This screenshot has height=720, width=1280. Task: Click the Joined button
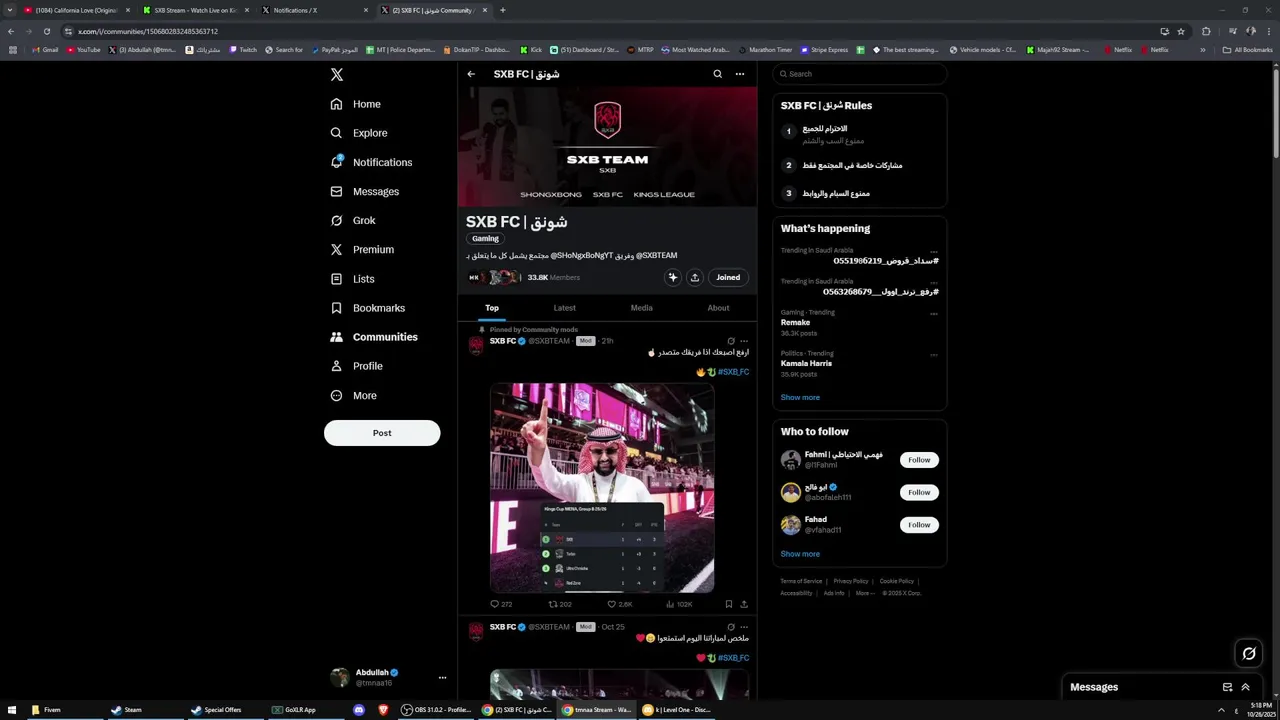[728, 277]
